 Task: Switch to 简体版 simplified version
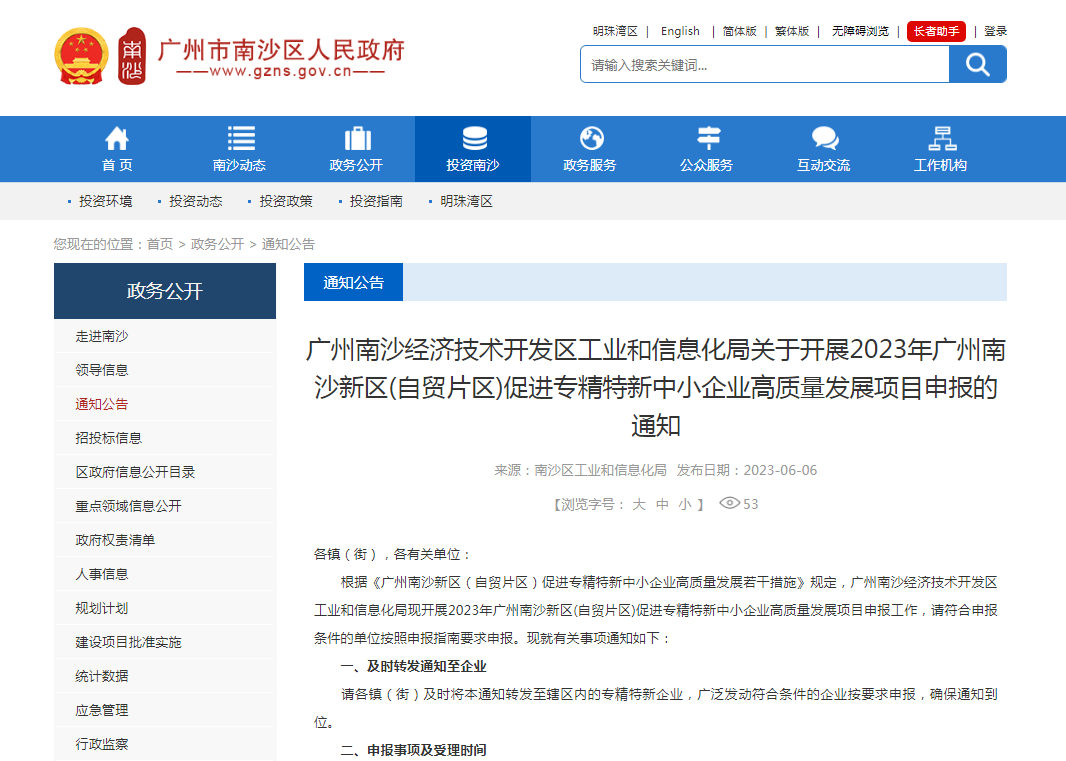(740, 31)
